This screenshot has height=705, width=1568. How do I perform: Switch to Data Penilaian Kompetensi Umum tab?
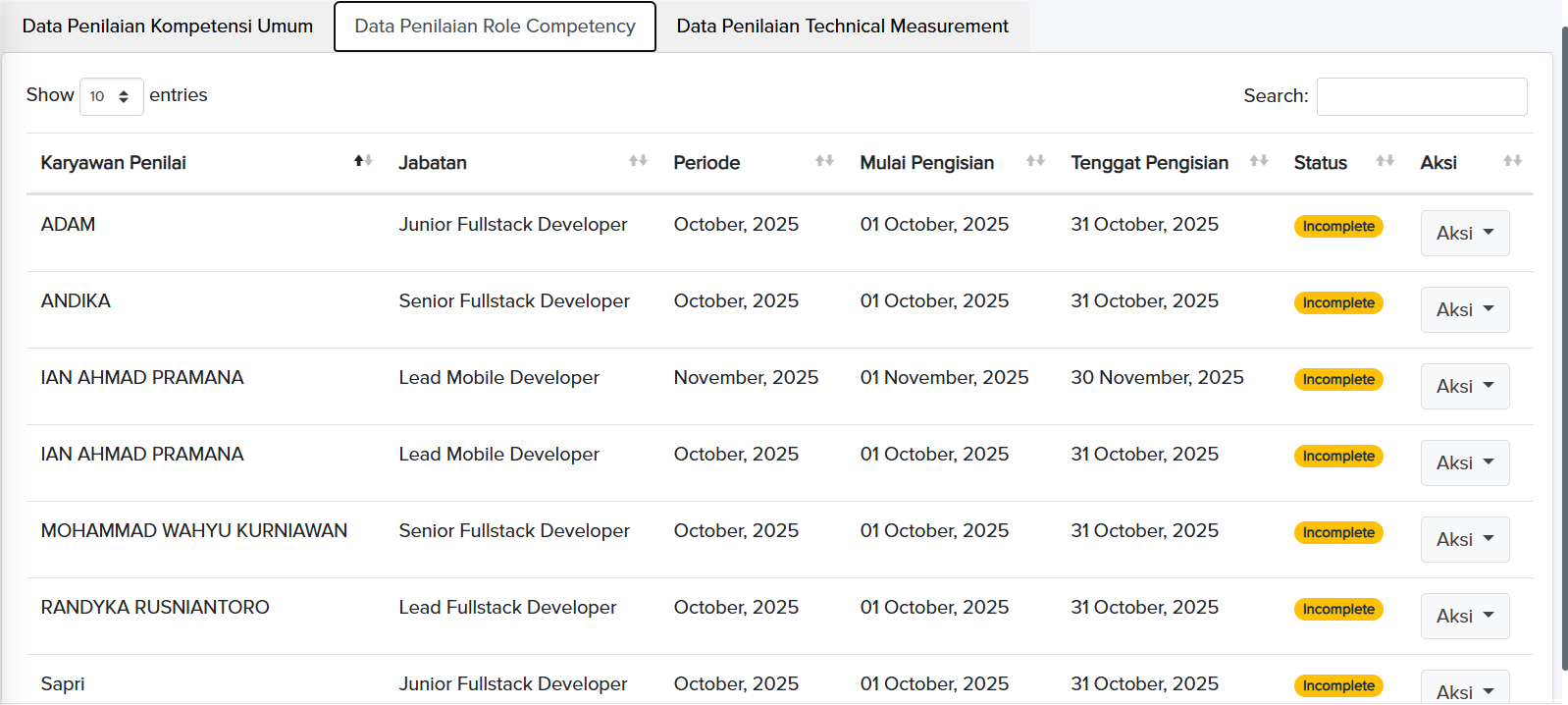[168, 27]
